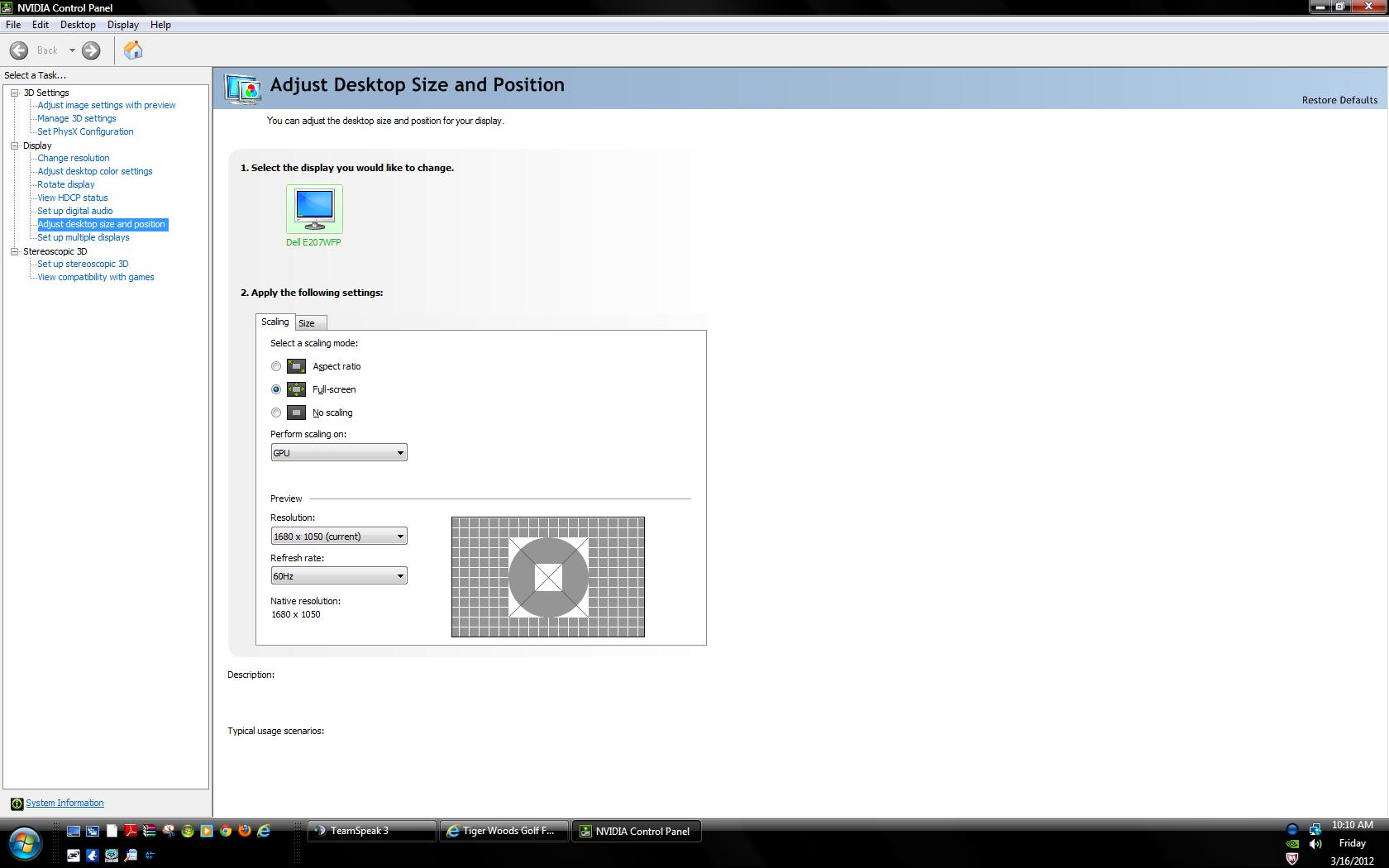Viewport: 1389px width, 868px height.
Task: Open the Refresh rate 60Hz dropdown
Action: click(x=339, y=576)
